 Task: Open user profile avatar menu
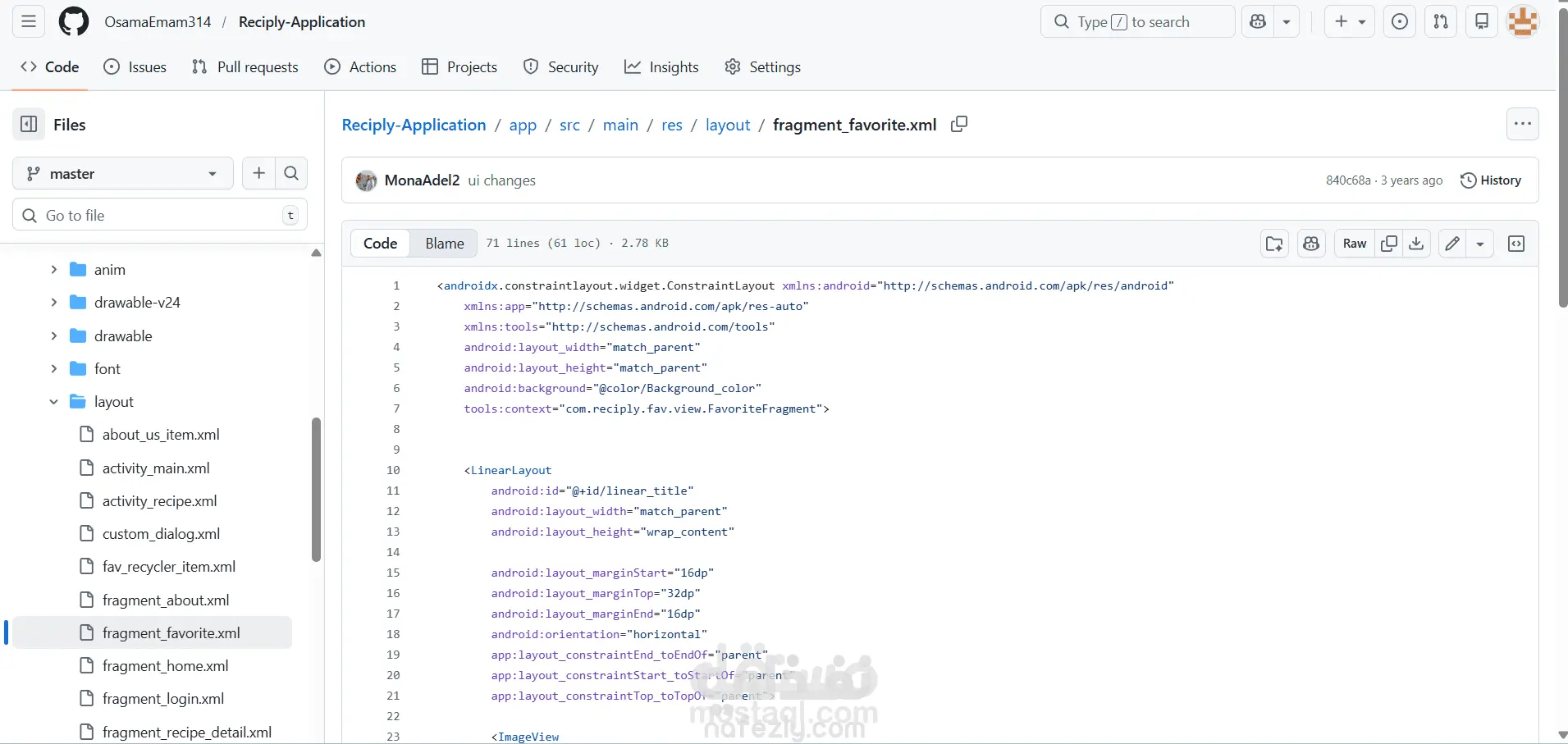(1524, 21)
